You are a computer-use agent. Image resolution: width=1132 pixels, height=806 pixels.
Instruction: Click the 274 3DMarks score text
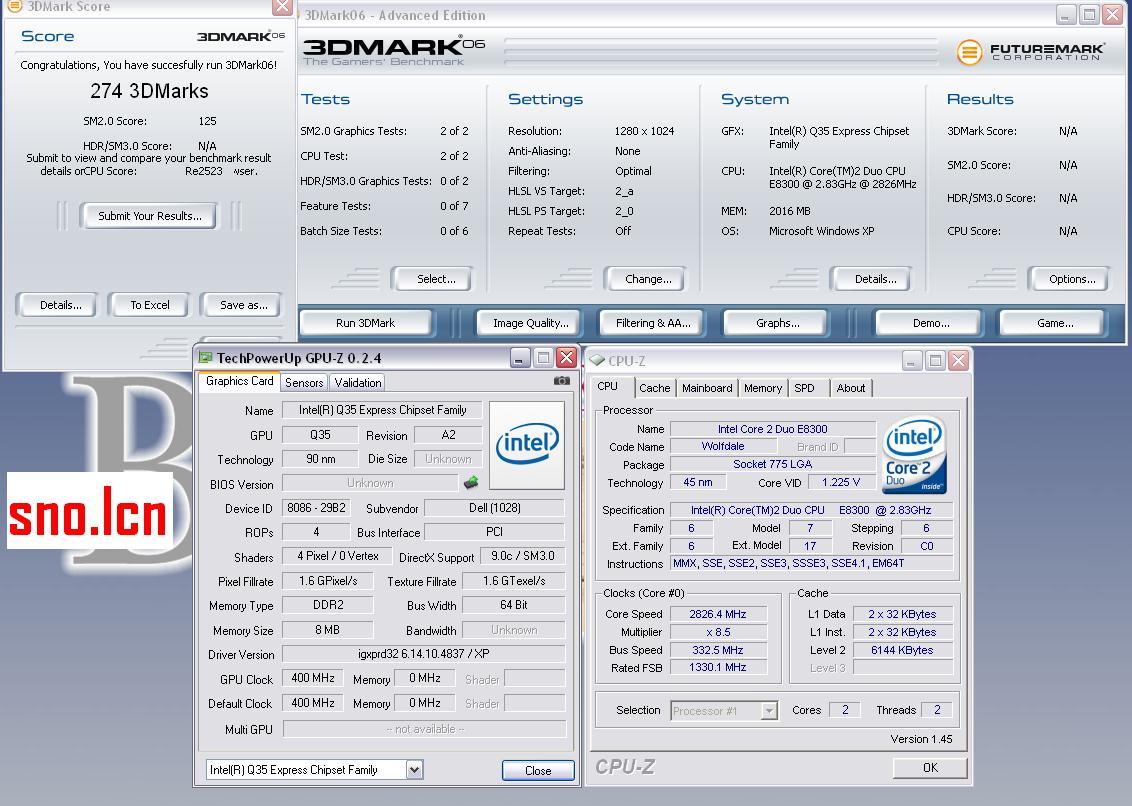pyautogui.click(x=149, y=91)
